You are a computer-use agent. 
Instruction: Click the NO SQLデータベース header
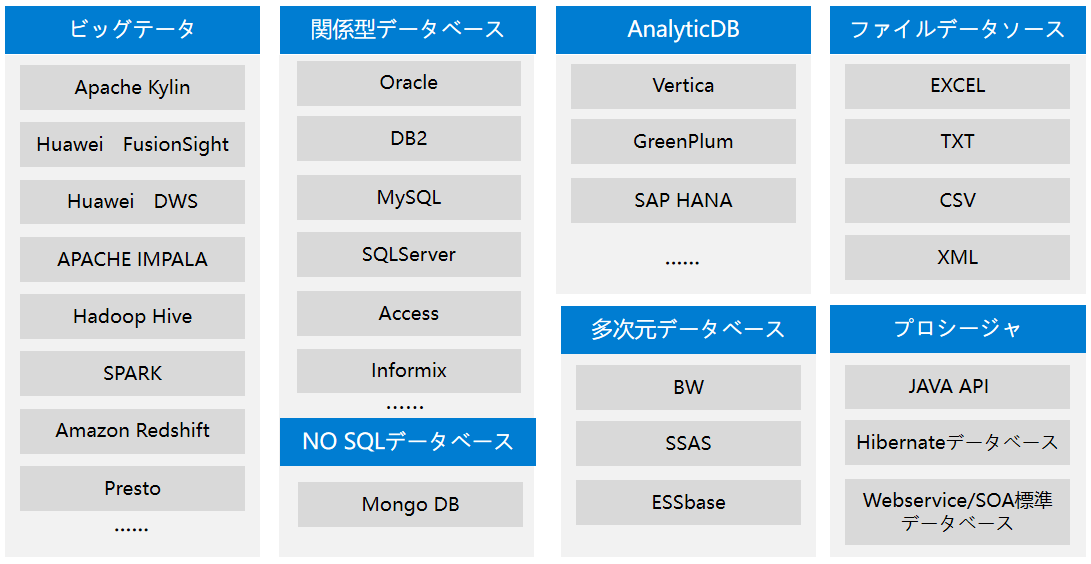pos(408,442)
